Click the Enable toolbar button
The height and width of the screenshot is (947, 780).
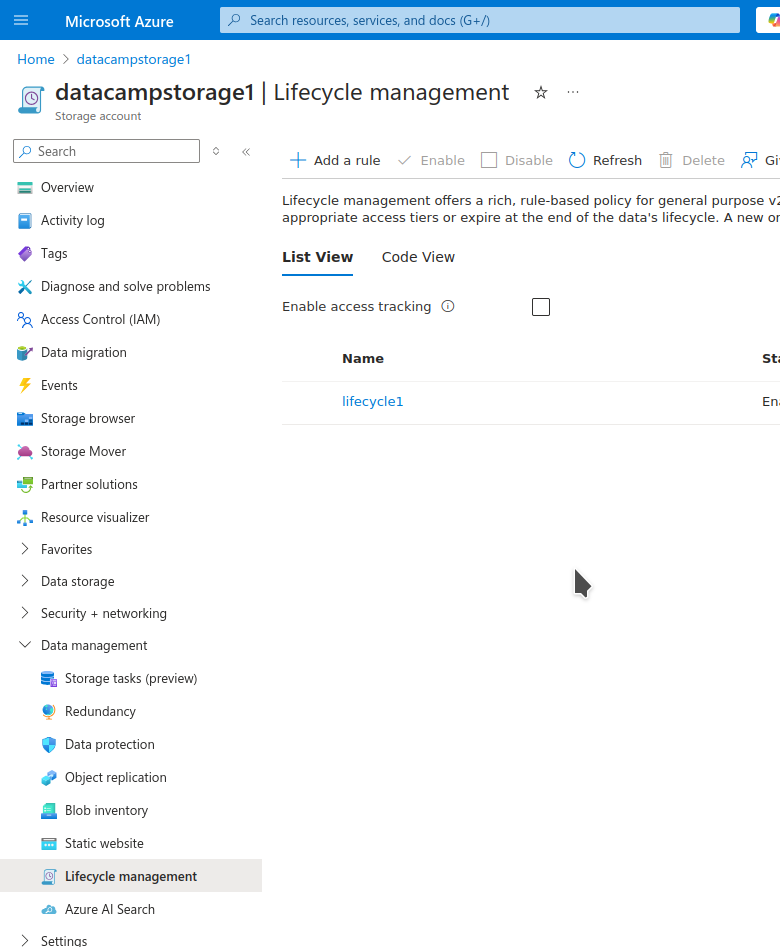[x=431, y=161]
